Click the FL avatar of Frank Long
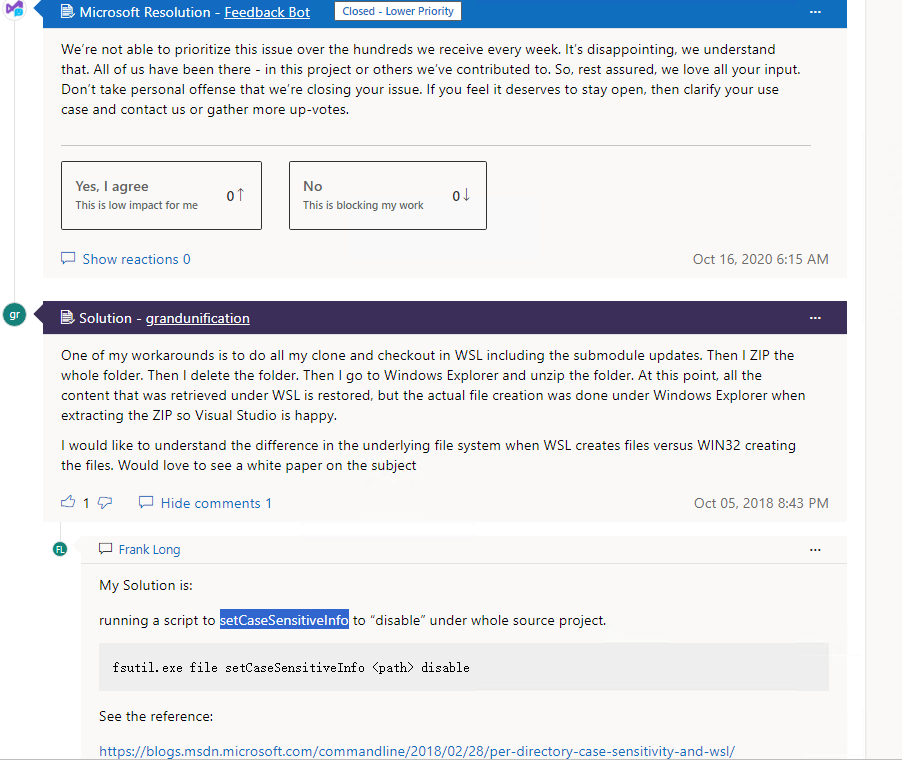The width and height of the screenshot is (902, 760). click(x=60, y=549)
